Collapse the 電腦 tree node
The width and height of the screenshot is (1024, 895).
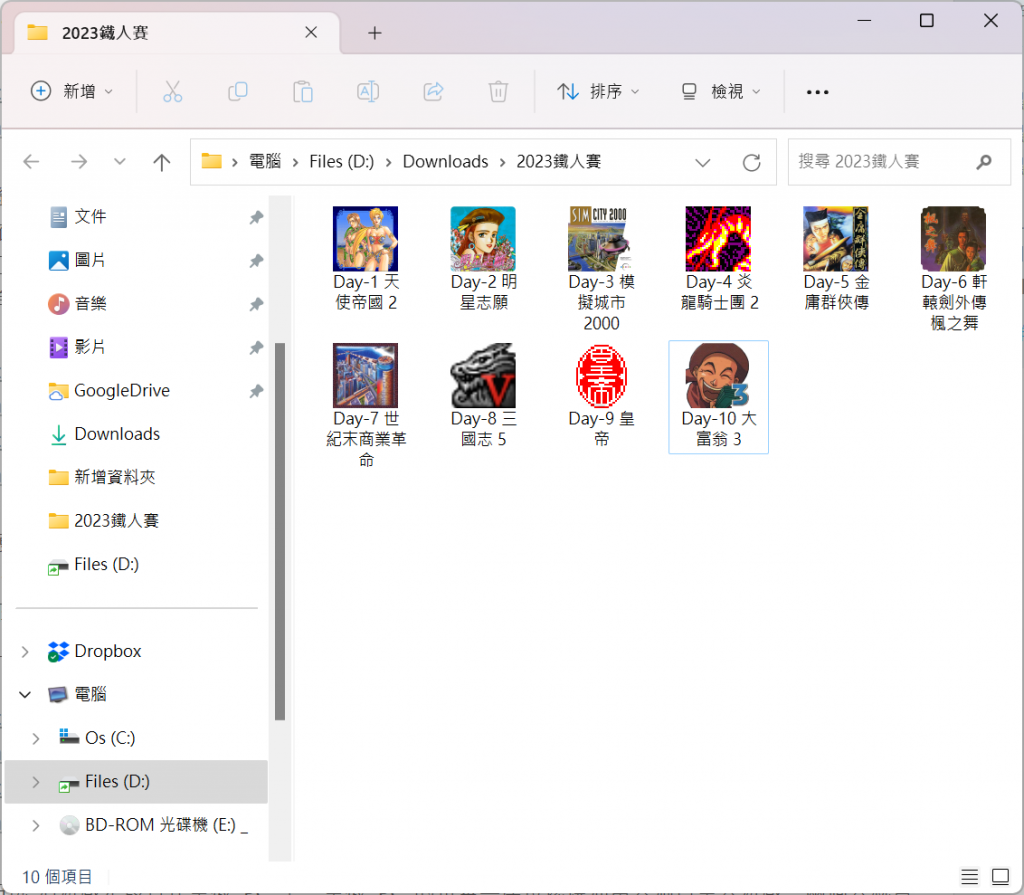click(25, 694)
